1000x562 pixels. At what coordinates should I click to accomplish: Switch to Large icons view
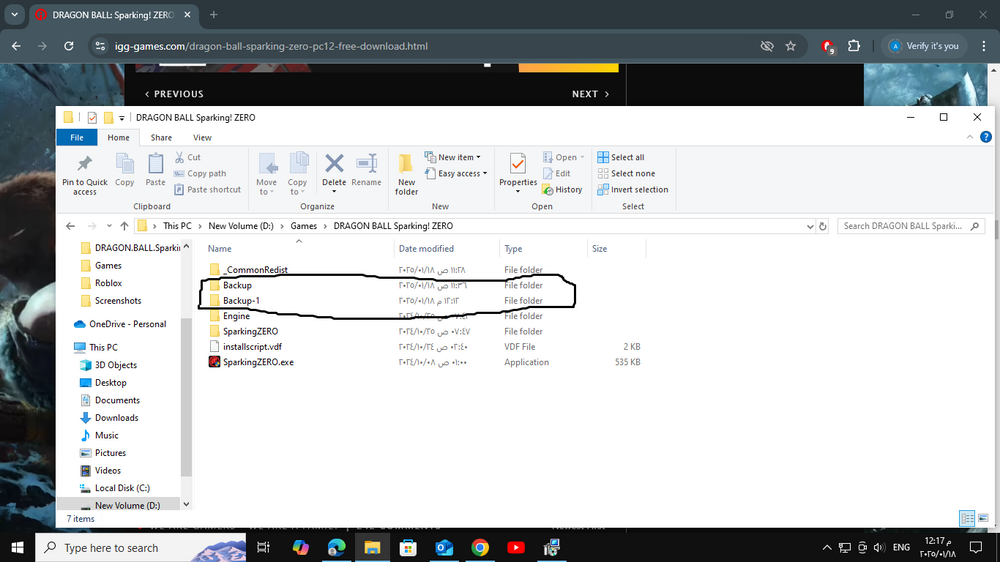coord(983,518)
